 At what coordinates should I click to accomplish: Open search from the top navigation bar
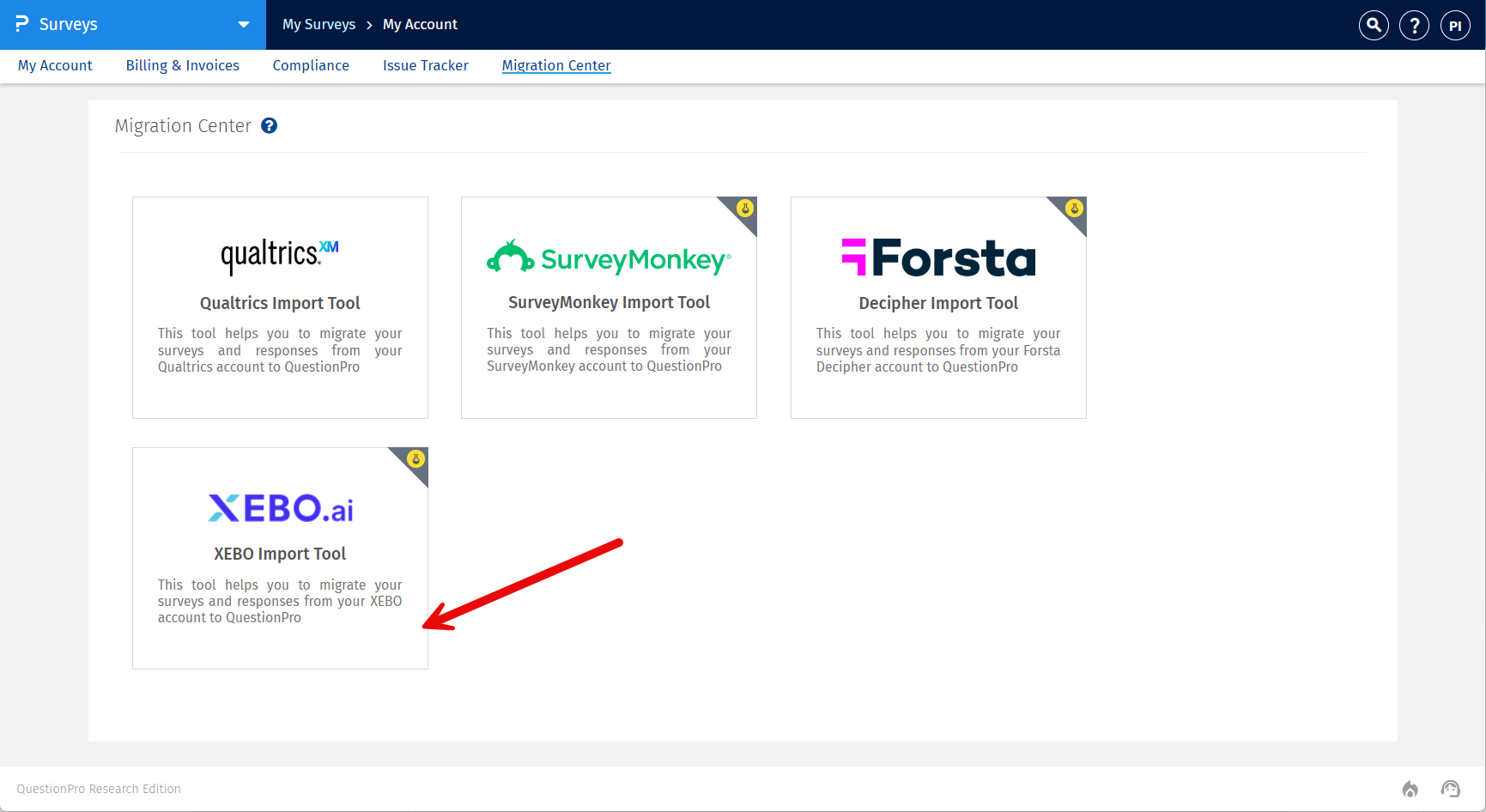(1373, 25)
